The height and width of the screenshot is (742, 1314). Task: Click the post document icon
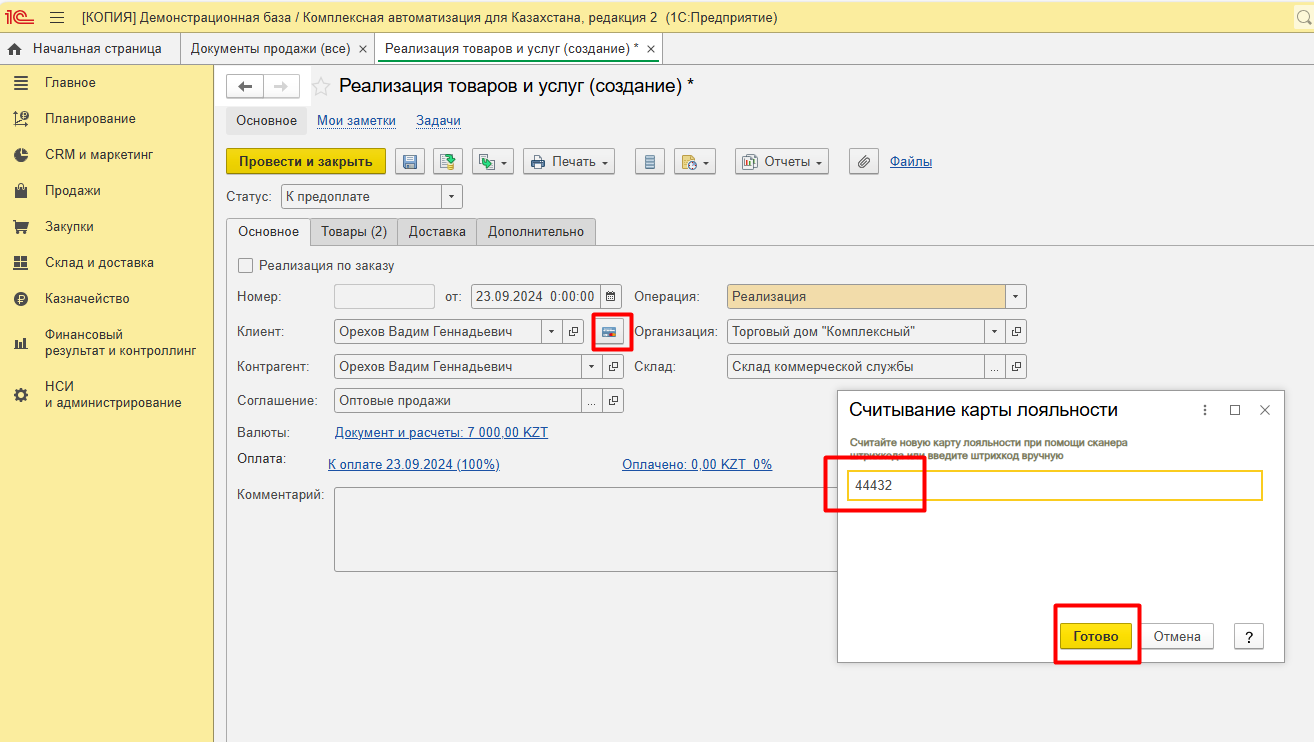447,162
